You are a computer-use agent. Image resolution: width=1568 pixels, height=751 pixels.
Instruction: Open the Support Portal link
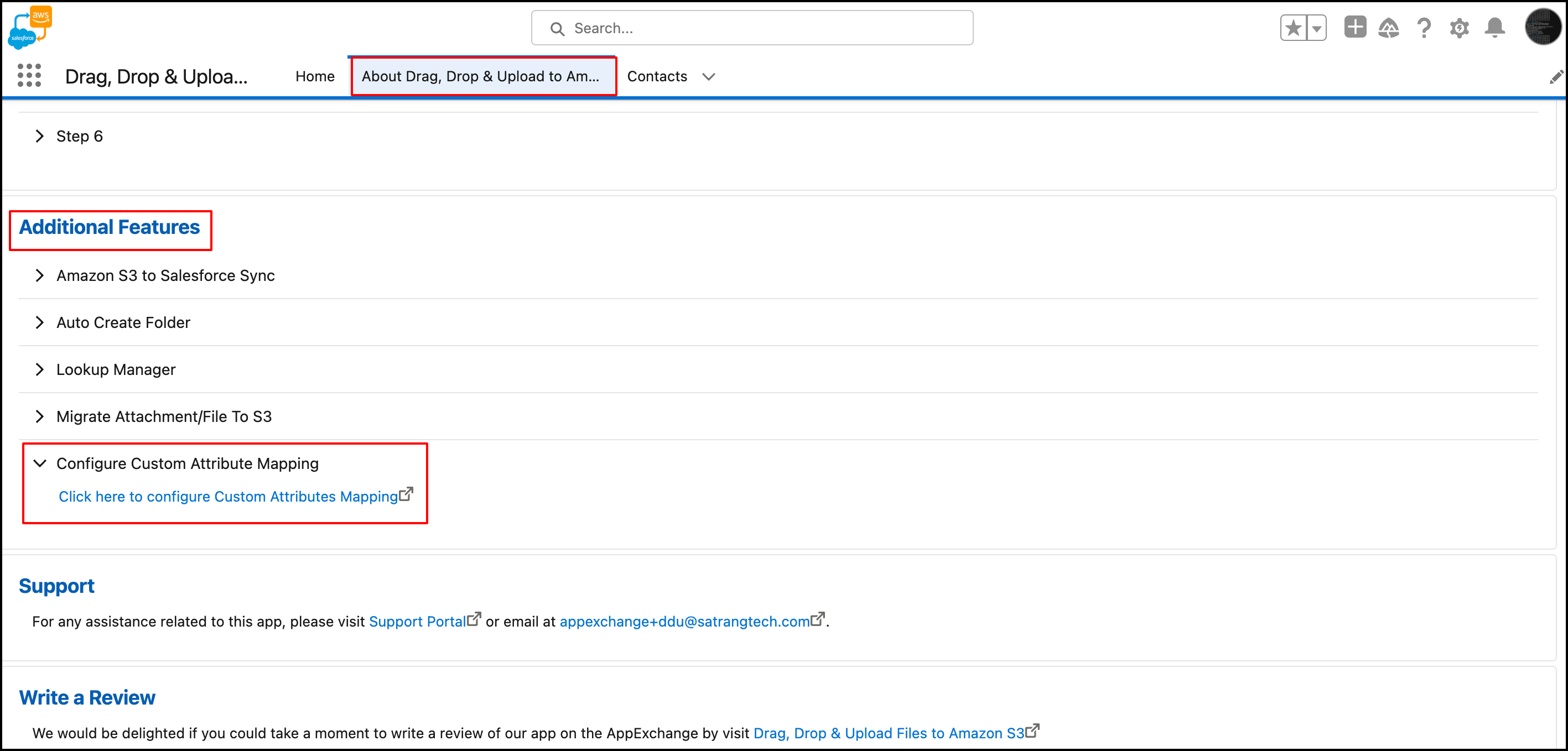417,622
